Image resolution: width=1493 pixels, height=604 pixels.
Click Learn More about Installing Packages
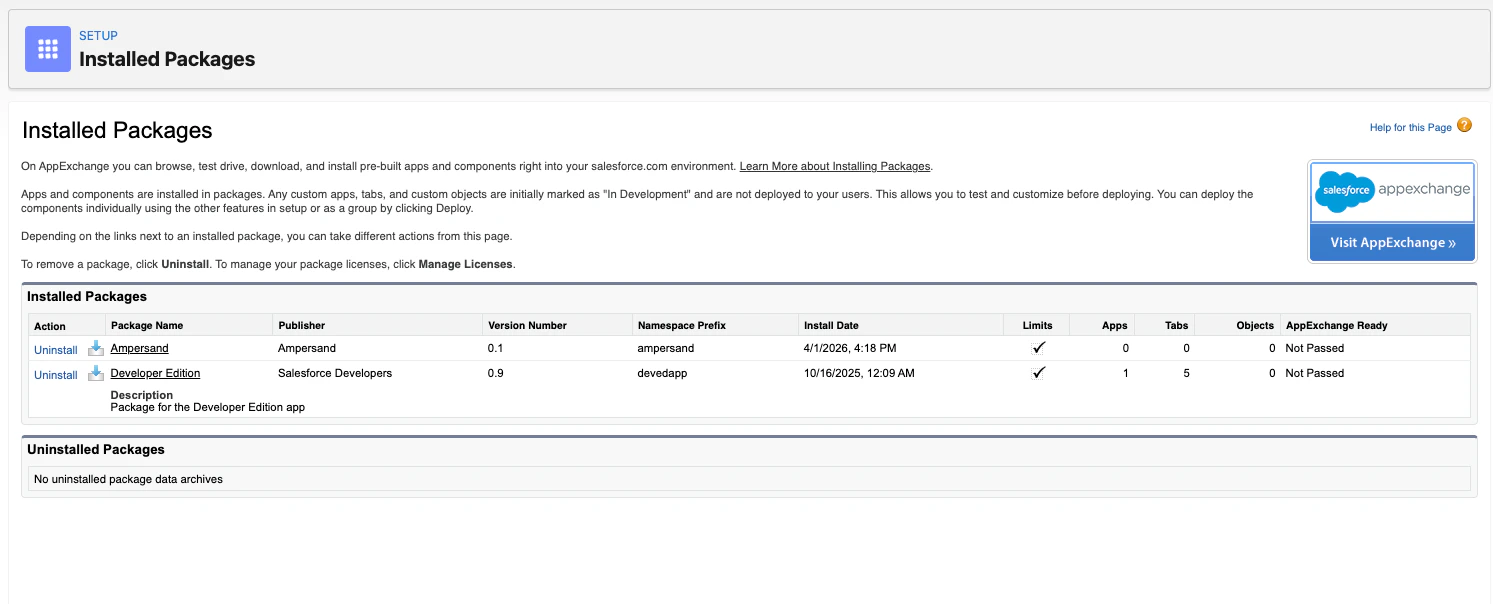point(835,166)
